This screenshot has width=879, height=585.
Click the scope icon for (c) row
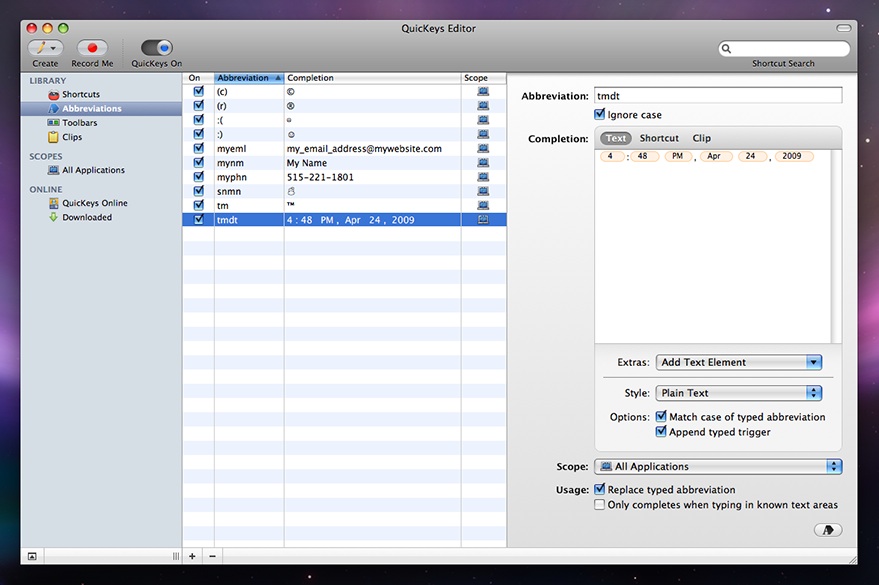483,91
